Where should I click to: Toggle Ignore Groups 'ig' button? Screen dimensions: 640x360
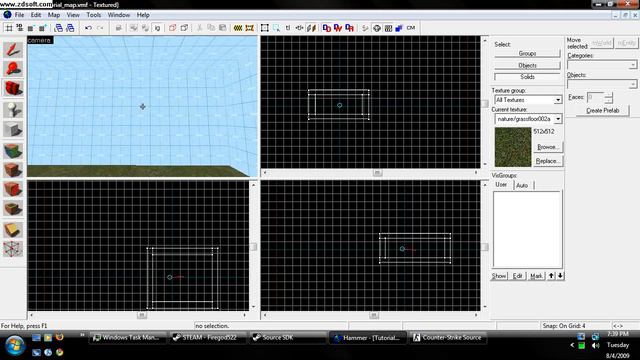coord(157,28)
